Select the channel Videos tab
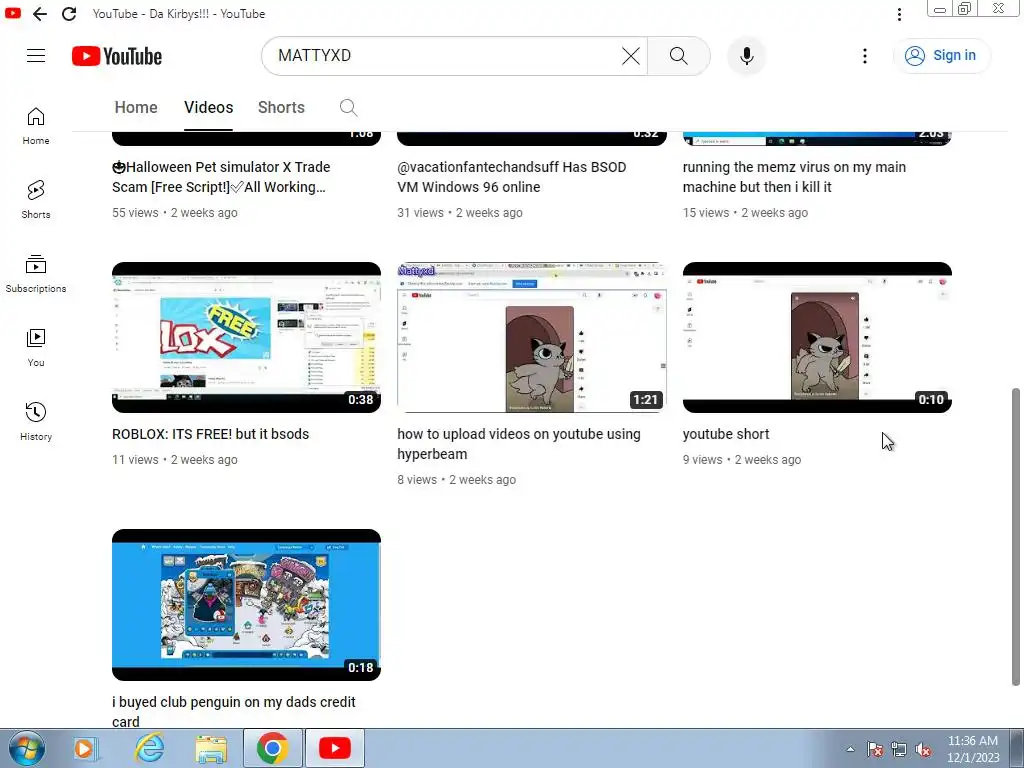The width and height of the screenshot is (1024, 768). (x=208, y=107)
